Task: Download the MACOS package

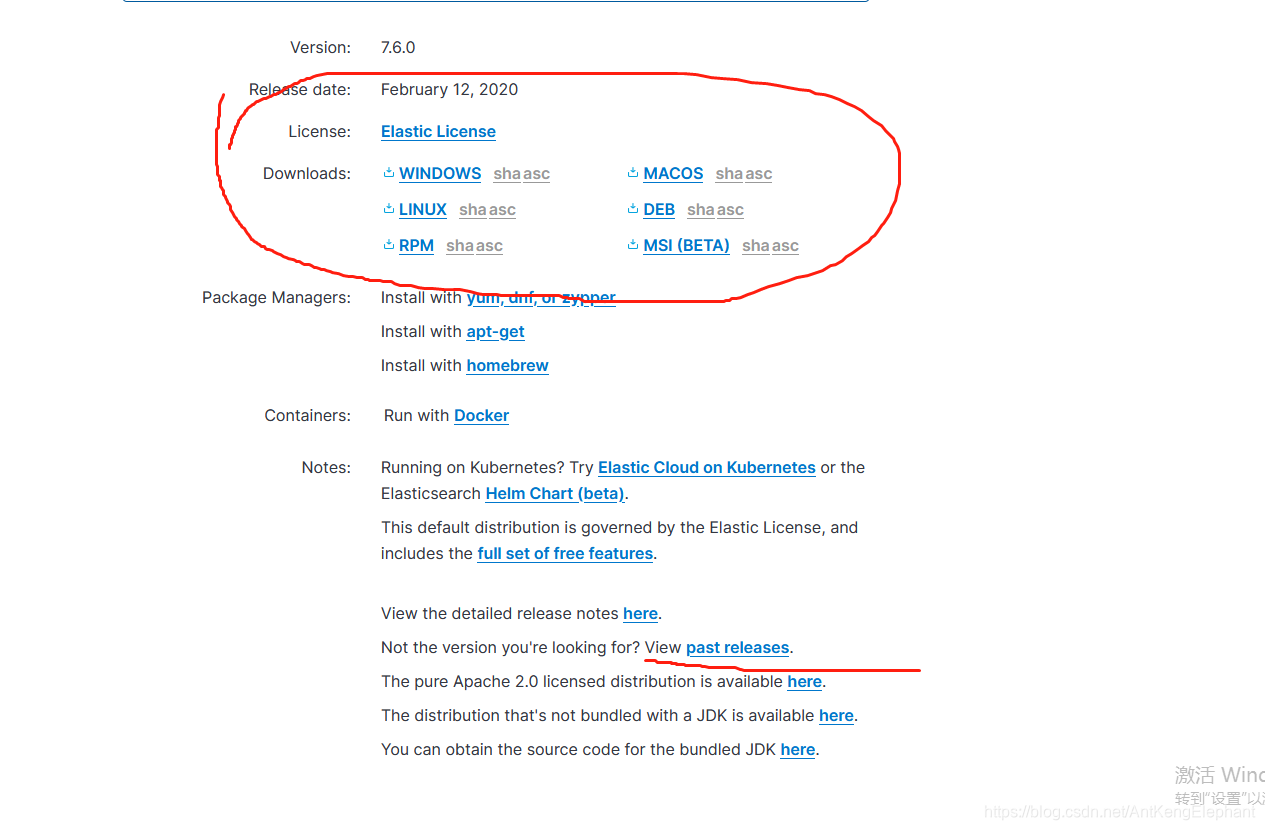Action: [x=673, y=174]
